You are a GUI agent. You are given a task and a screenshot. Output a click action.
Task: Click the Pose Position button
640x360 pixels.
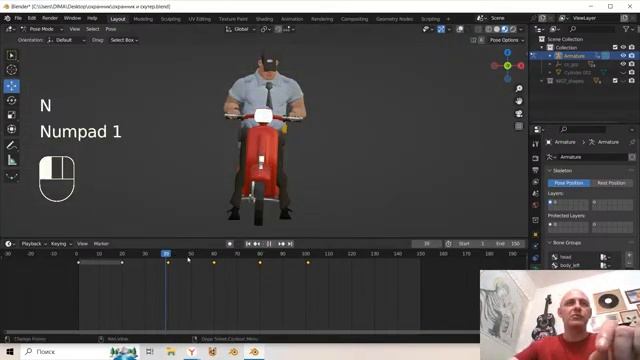[x=569, y=183]
